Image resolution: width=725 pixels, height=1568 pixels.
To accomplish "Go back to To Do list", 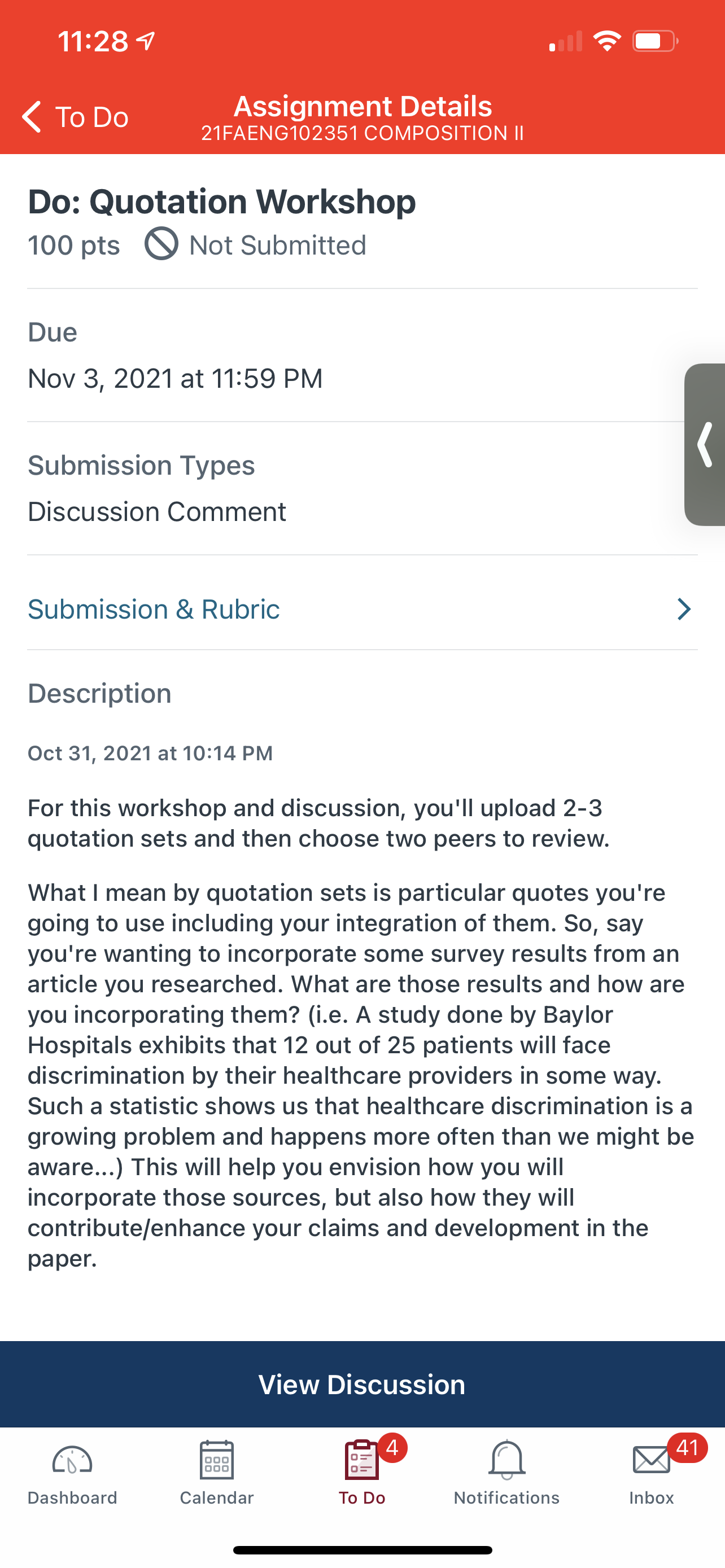I will pos(75,116).
